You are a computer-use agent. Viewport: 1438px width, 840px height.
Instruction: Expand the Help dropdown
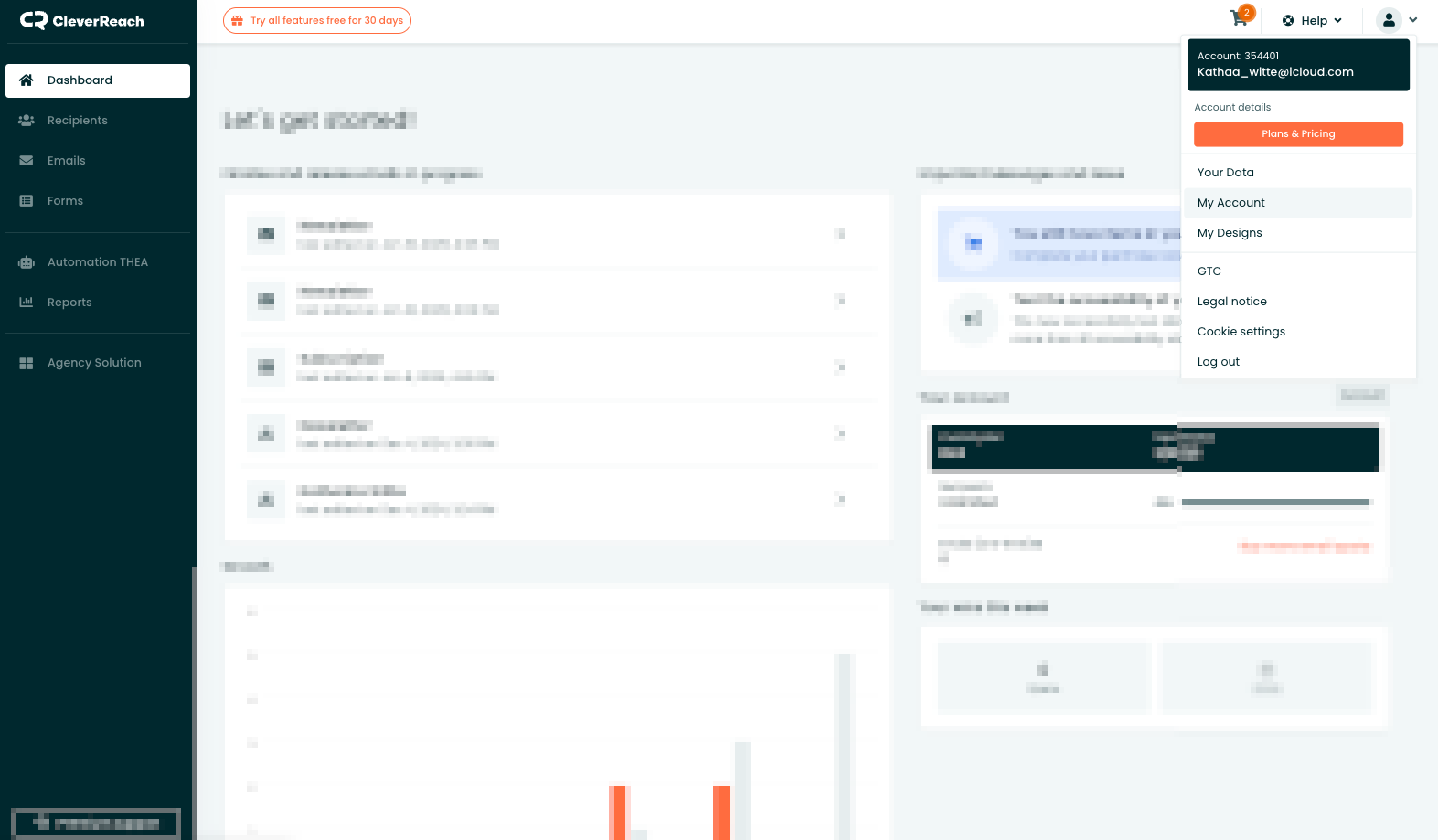point(1313,20)
